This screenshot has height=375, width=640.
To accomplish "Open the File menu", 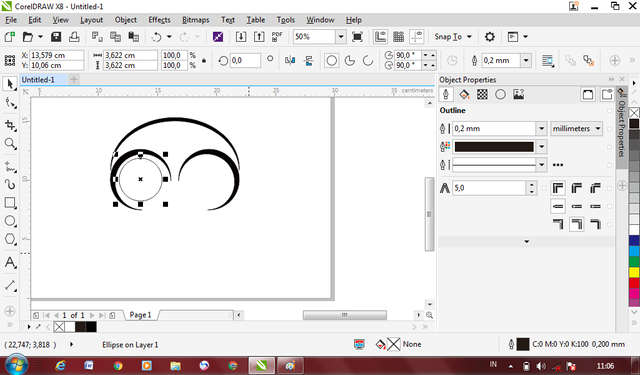I will pyautogui.click(x=11, y=20).
